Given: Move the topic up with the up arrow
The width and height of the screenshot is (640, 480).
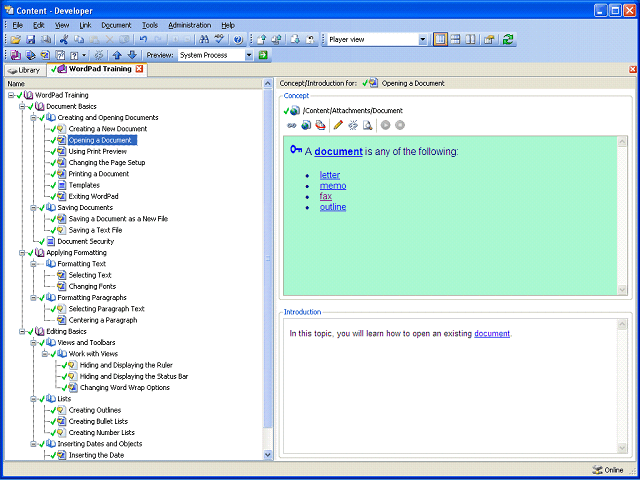Looking at the screenshot, I should coord(117,55).
